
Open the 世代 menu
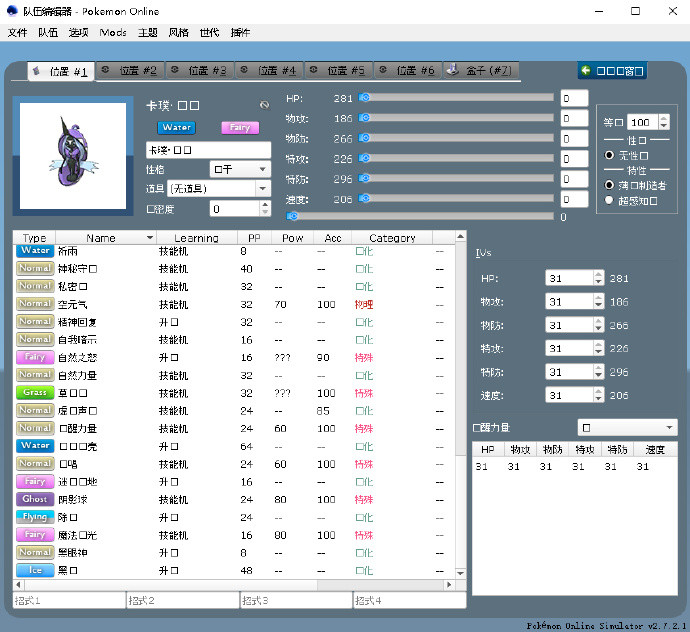pos(209,32)
